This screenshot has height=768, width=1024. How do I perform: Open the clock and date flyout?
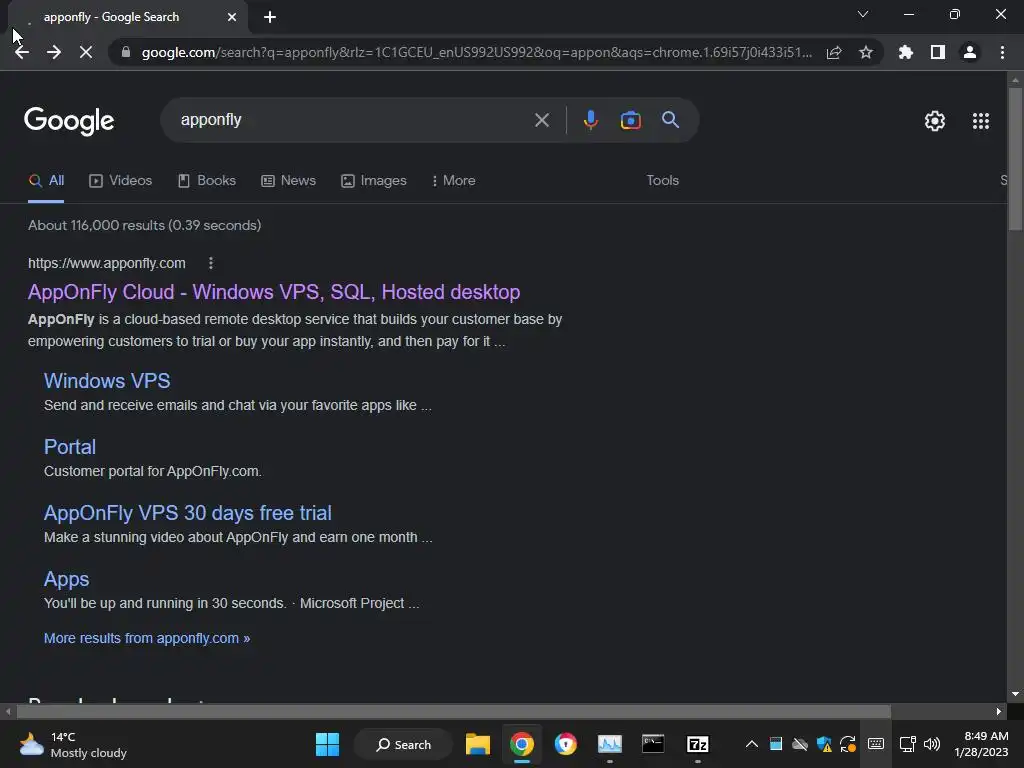(x=981, y=744)
